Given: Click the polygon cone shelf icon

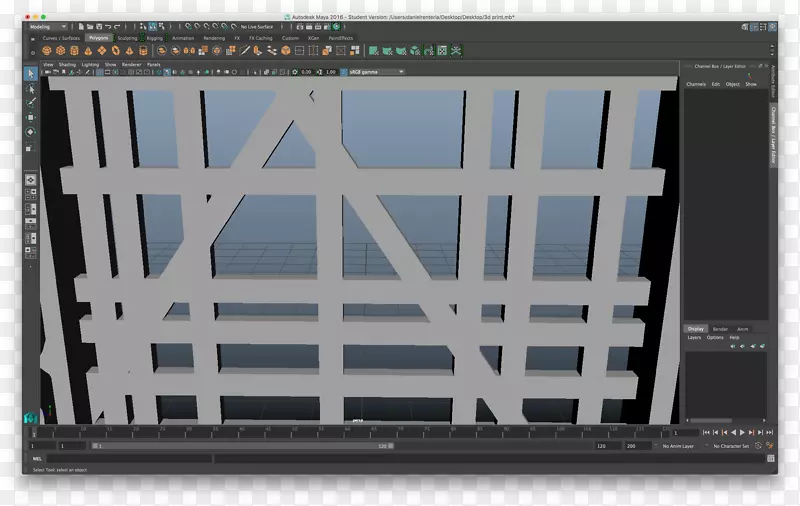Looking at the screenshot, I should 87,50.
